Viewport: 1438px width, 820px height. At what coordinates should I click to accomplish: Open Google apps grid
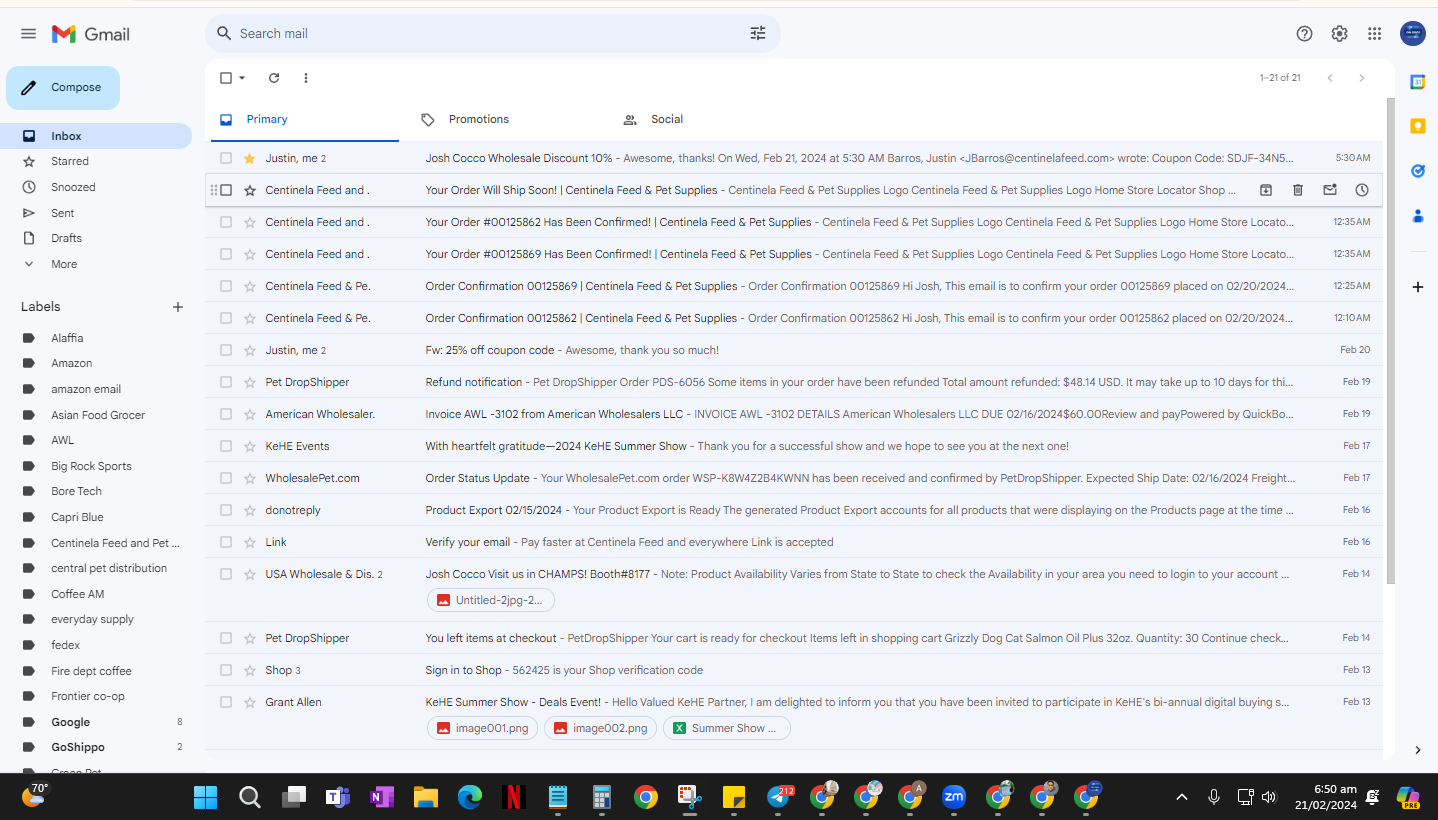(x=1375, y=34)
